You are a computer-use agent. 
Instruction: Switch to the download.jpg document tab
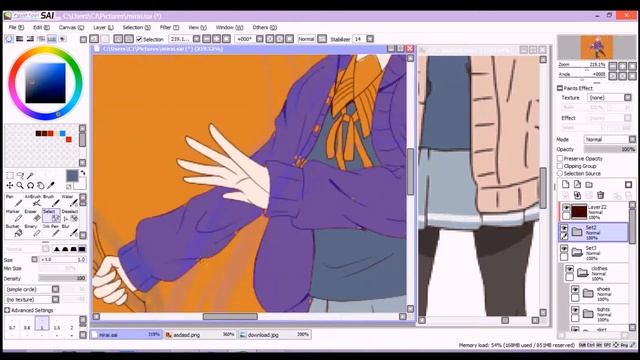pos(274,335)
